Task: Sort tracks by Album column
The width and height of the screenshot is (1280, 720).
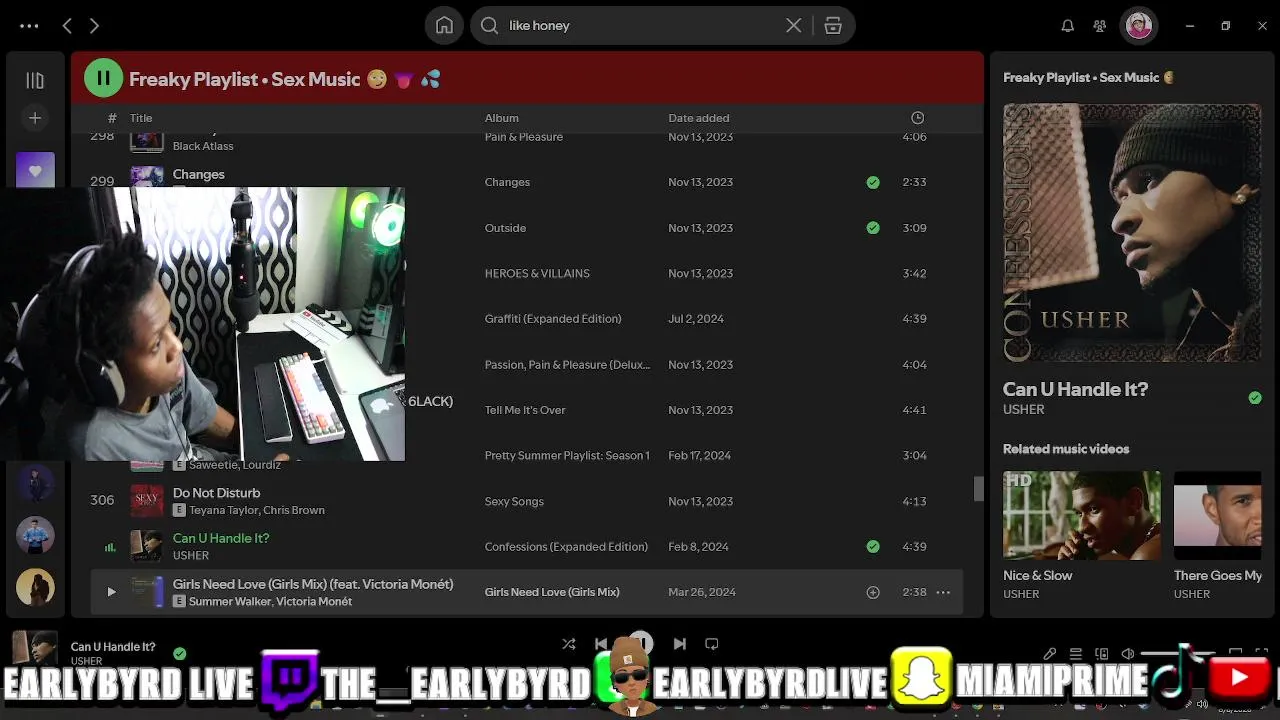Action: coord(502,118)
